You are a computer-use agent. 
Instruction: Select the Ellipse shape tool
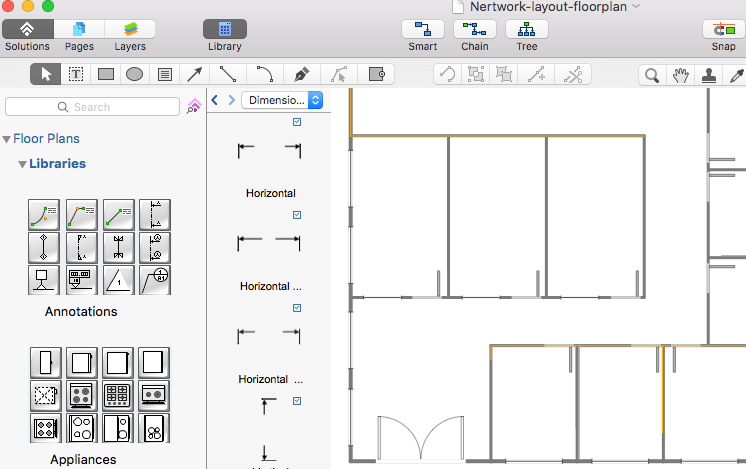135,75
